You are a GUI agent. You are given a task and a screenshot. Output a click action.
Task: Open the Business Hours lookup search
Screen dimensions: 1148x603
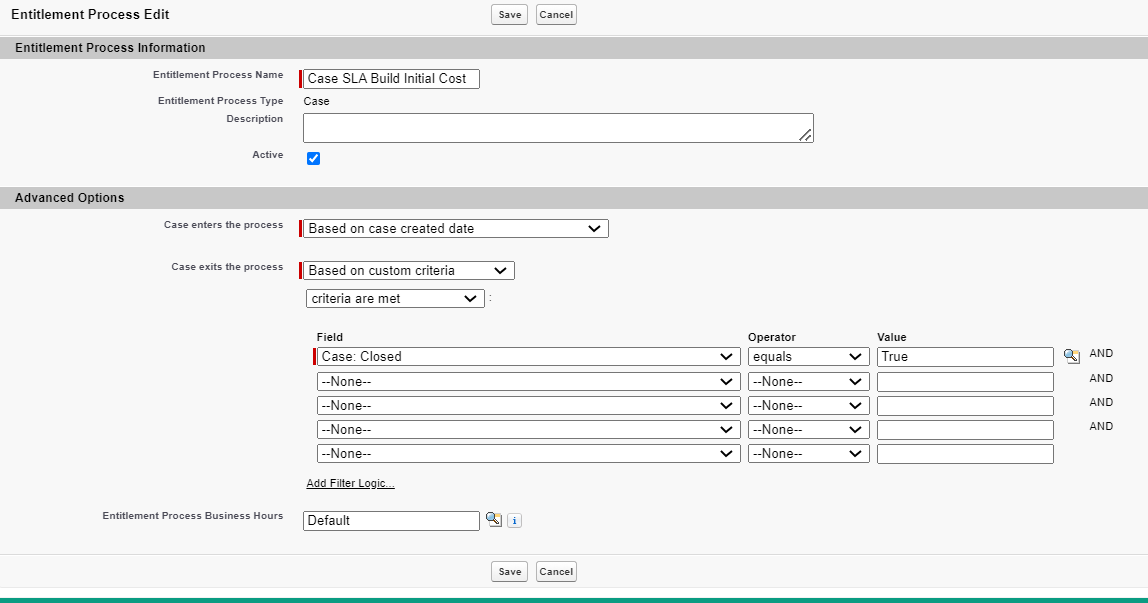[x=493, y=520]
